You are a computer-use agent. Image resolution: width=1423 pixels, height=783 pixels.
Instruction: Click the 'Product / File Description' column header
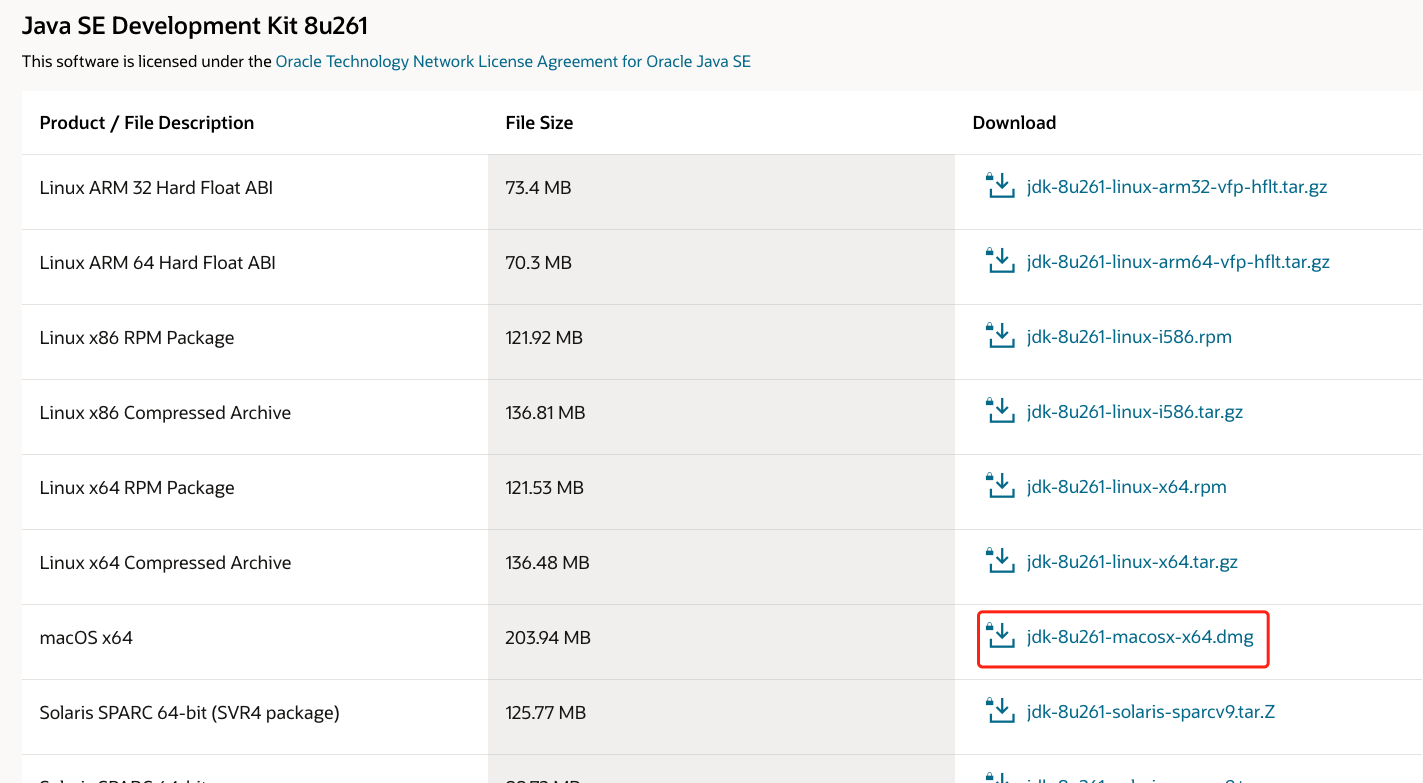tap(147, 123)
